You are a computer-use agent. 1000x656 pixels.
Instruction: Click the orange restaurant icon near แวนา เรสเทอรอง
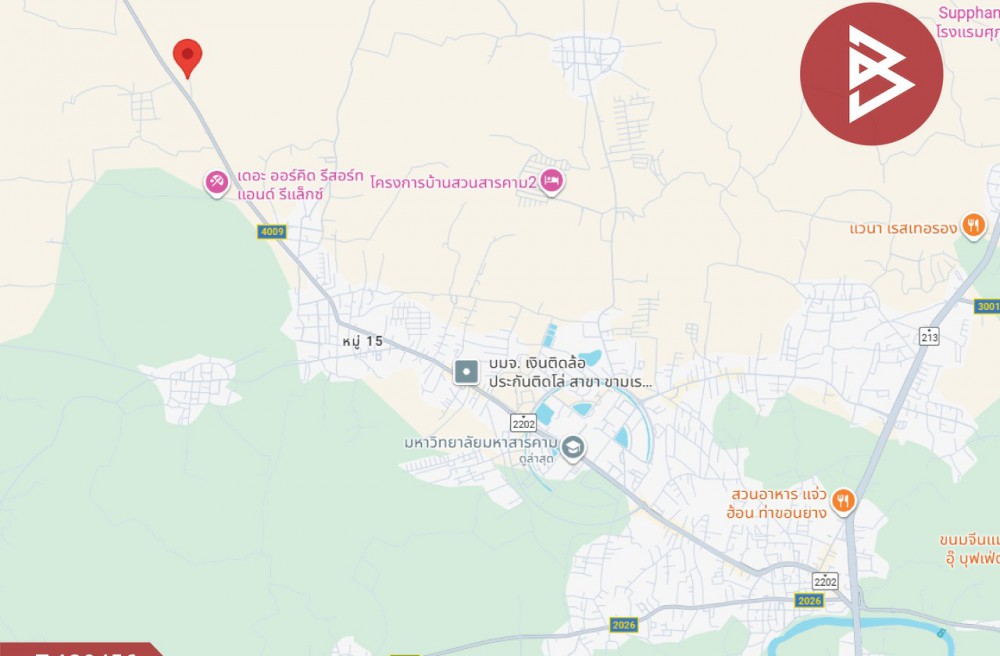pos(973,227)
